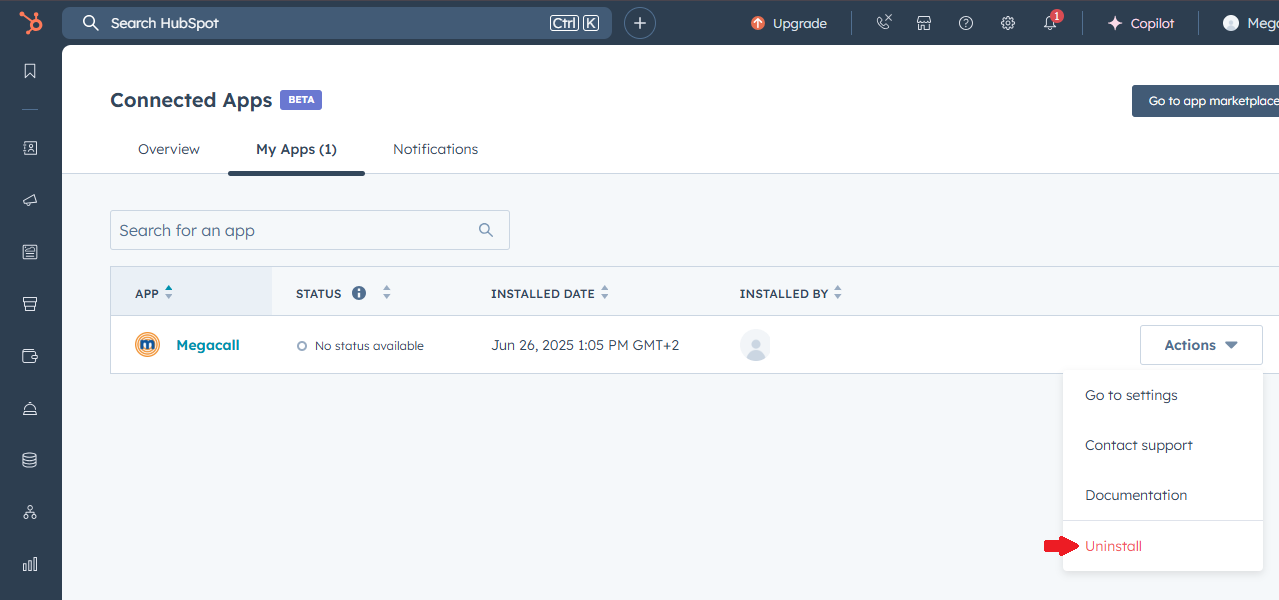Click the search magnifier in app search box
1279x600 pixels.
(486, 230)
